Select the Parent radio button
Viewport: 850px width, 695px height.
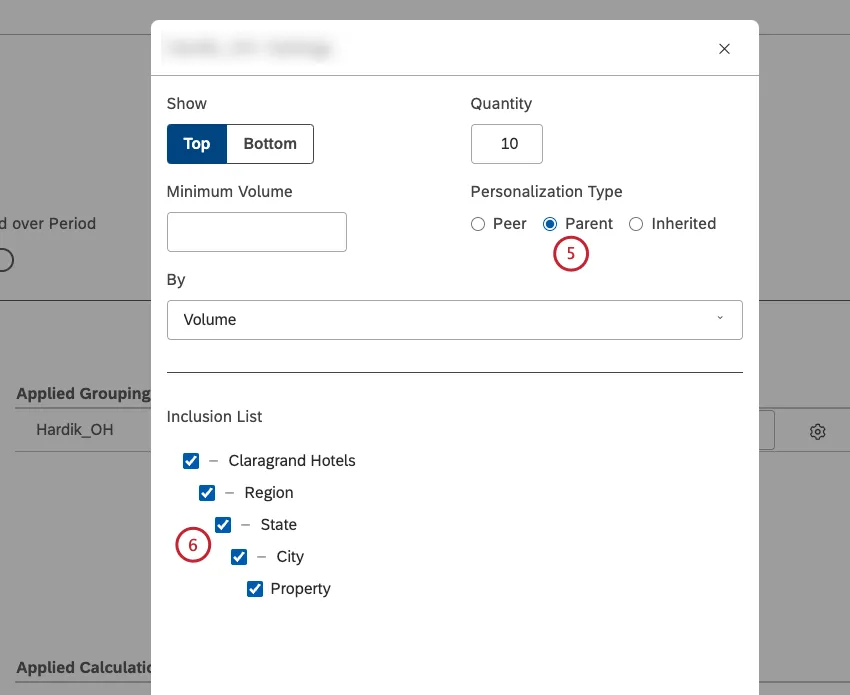[550, 224]
